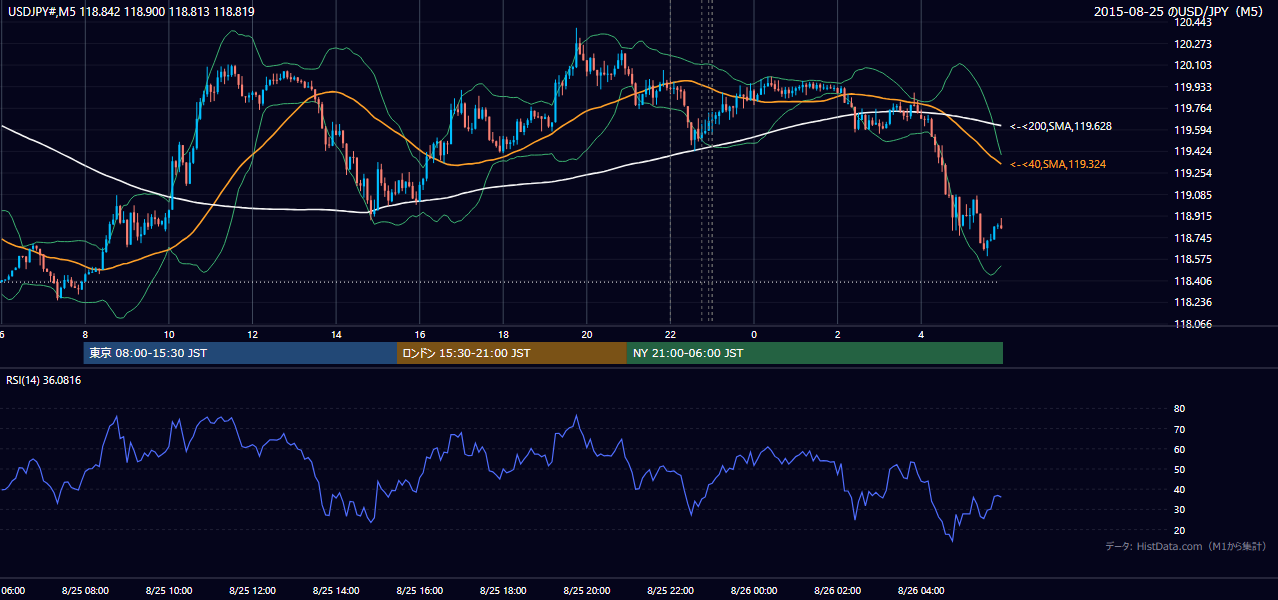Click the 2015-08-25 のUSD/JPY (M5) heading

pyautogui.click(x=1181, y=12)
